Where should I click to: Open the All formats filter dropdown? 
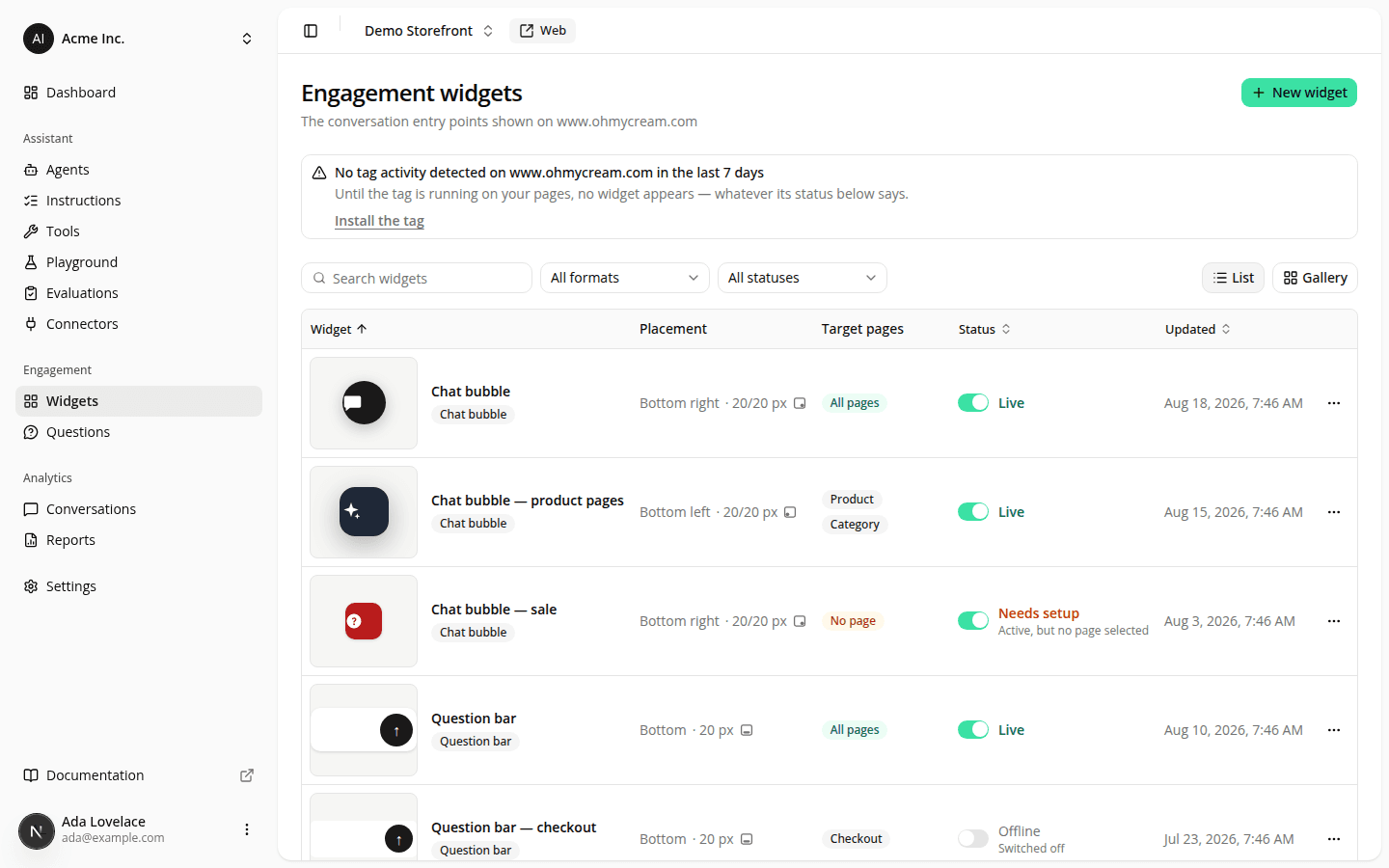pyautogui.click(x=625, y=278)
